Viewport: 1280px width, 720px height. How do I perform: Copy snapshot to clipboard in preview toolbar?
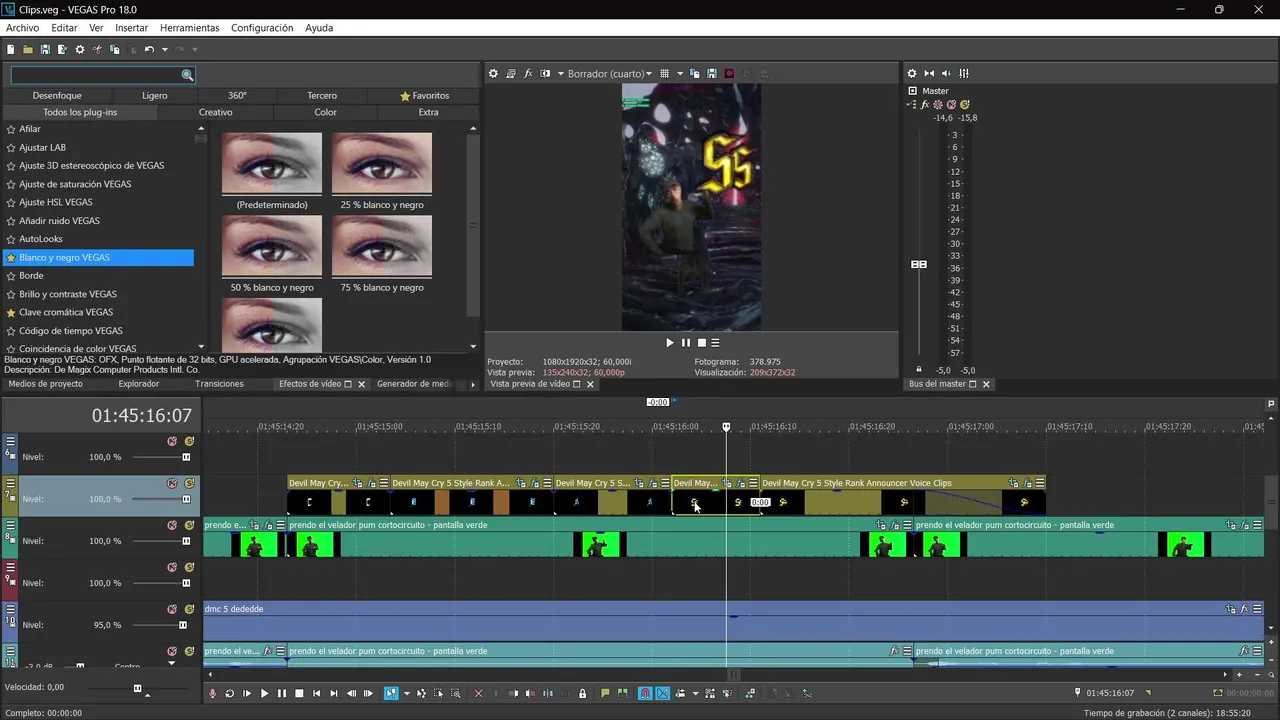click(694, 73)
